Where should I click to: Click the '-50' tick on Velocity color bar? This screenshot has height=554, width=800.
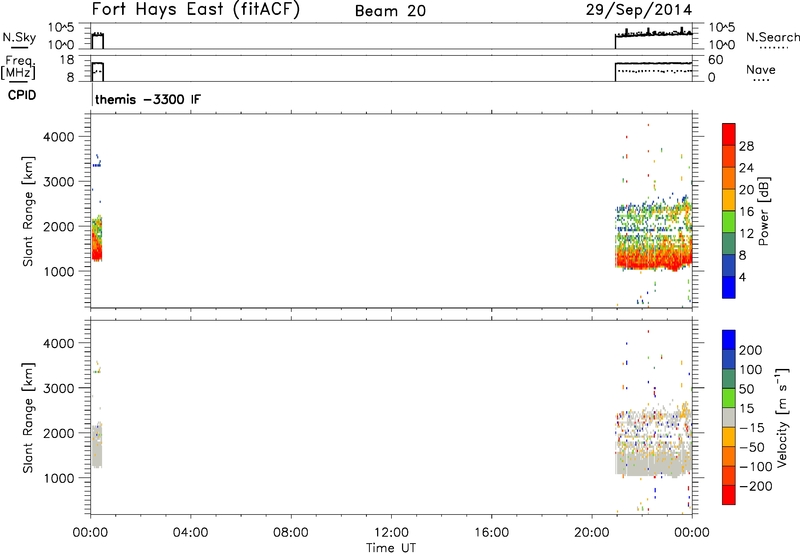(x=752, y=447)
